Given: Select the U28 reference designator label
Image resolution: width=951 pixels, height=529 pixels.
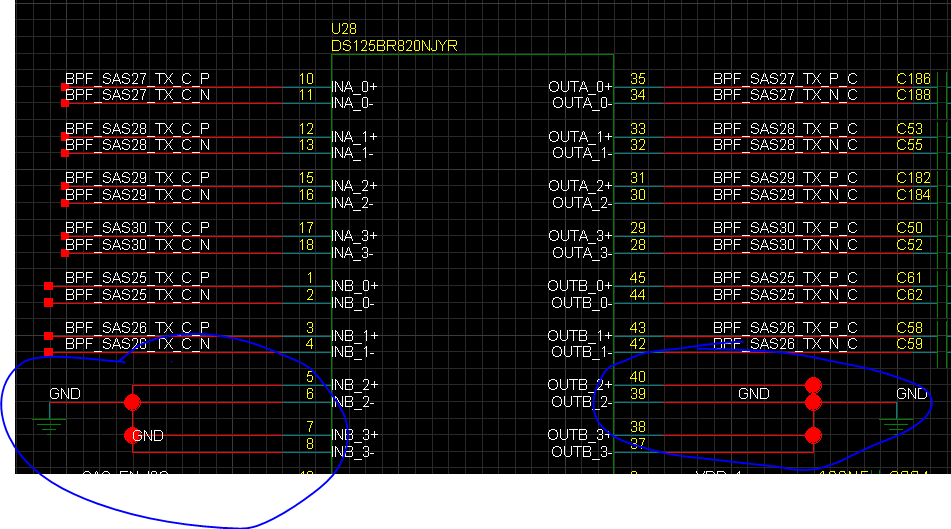Looking at the screenshot, I should click(x=344, y=29).
